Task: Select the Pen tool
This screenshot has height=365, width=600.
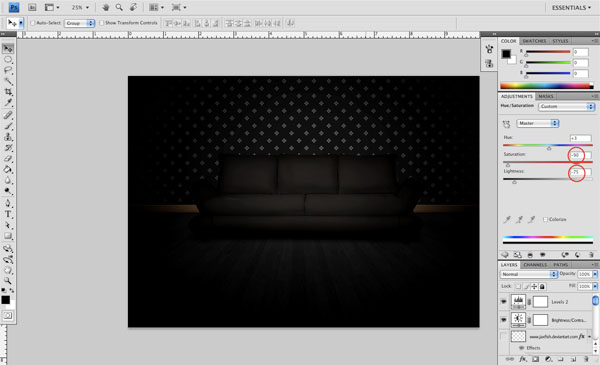Action: (x=8, y=204)
